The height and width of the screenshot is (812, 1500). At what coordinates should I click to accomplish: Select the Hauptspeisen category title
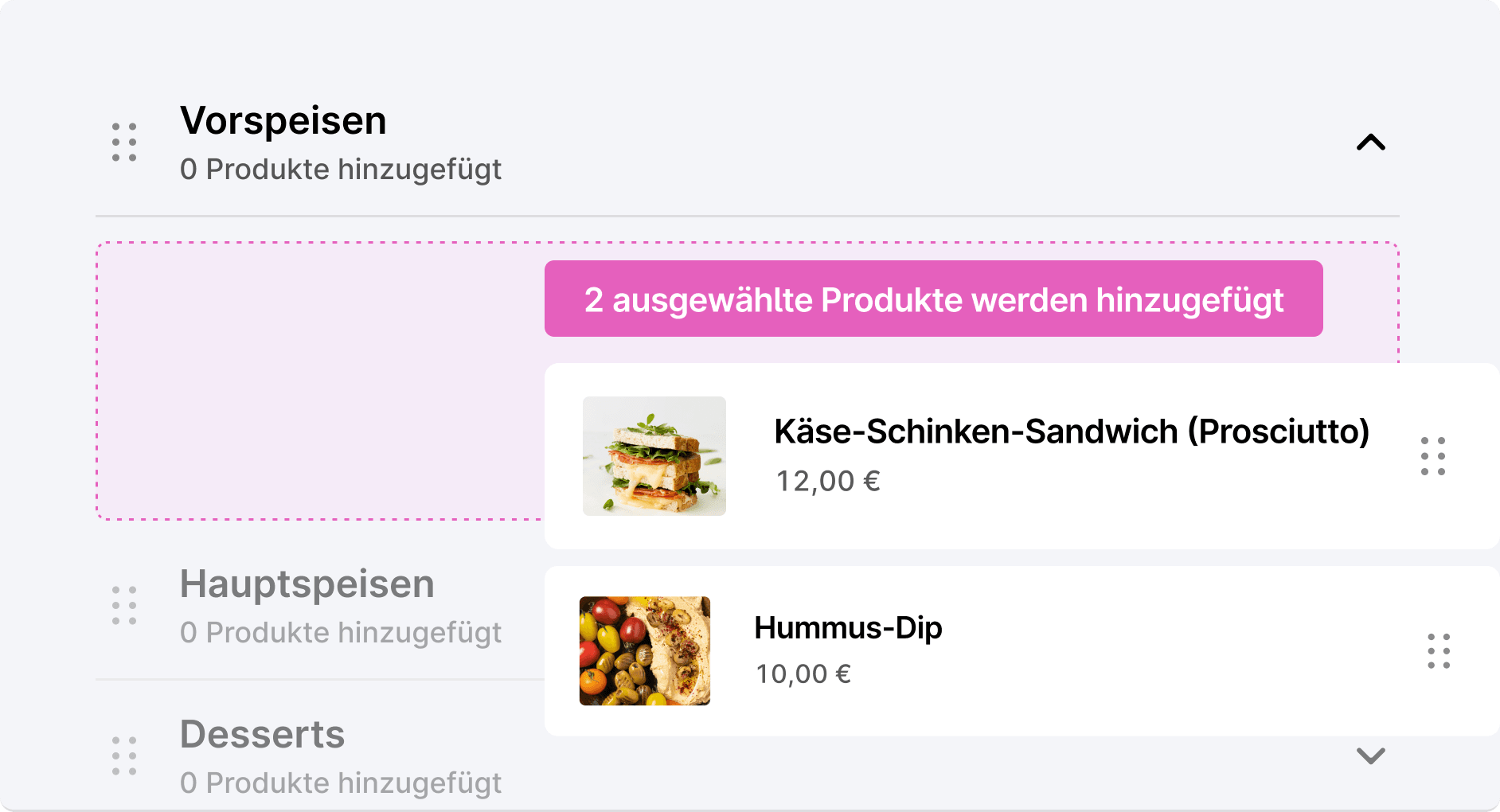[x=307, y=584]
